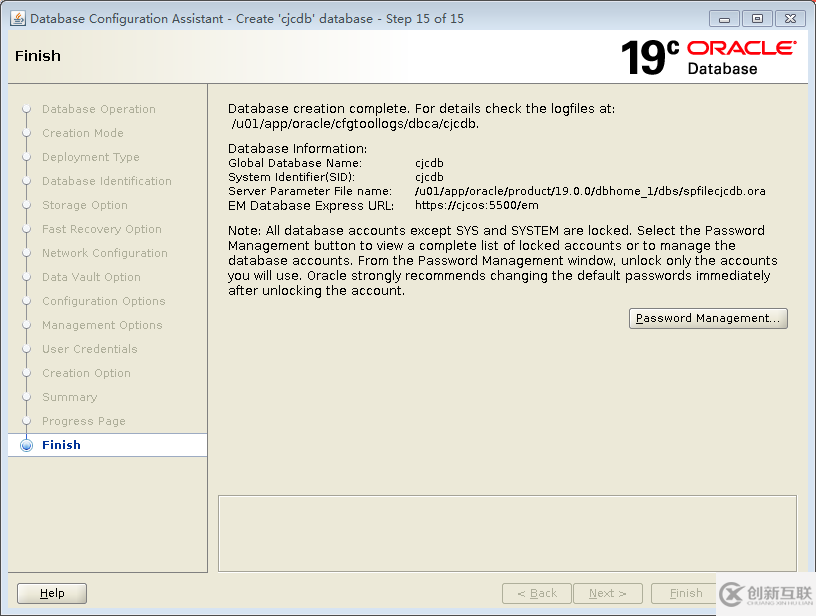Click the 'Server Parameter File name:' label

click(x=310, y=191)
